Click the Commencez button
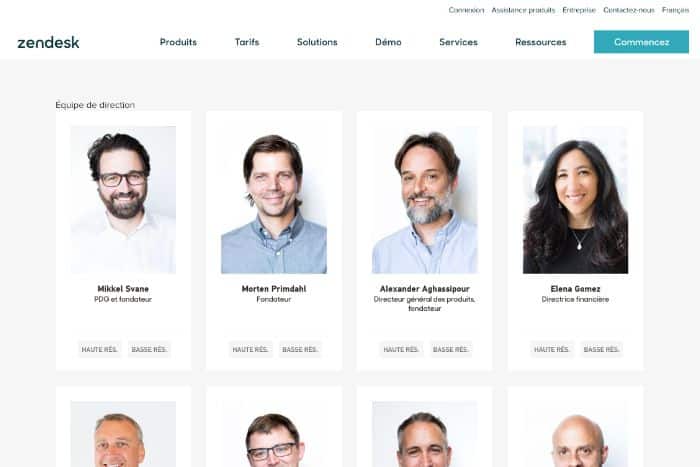Image resolution: width=700 pixels, height=467 pixels. 641,42
